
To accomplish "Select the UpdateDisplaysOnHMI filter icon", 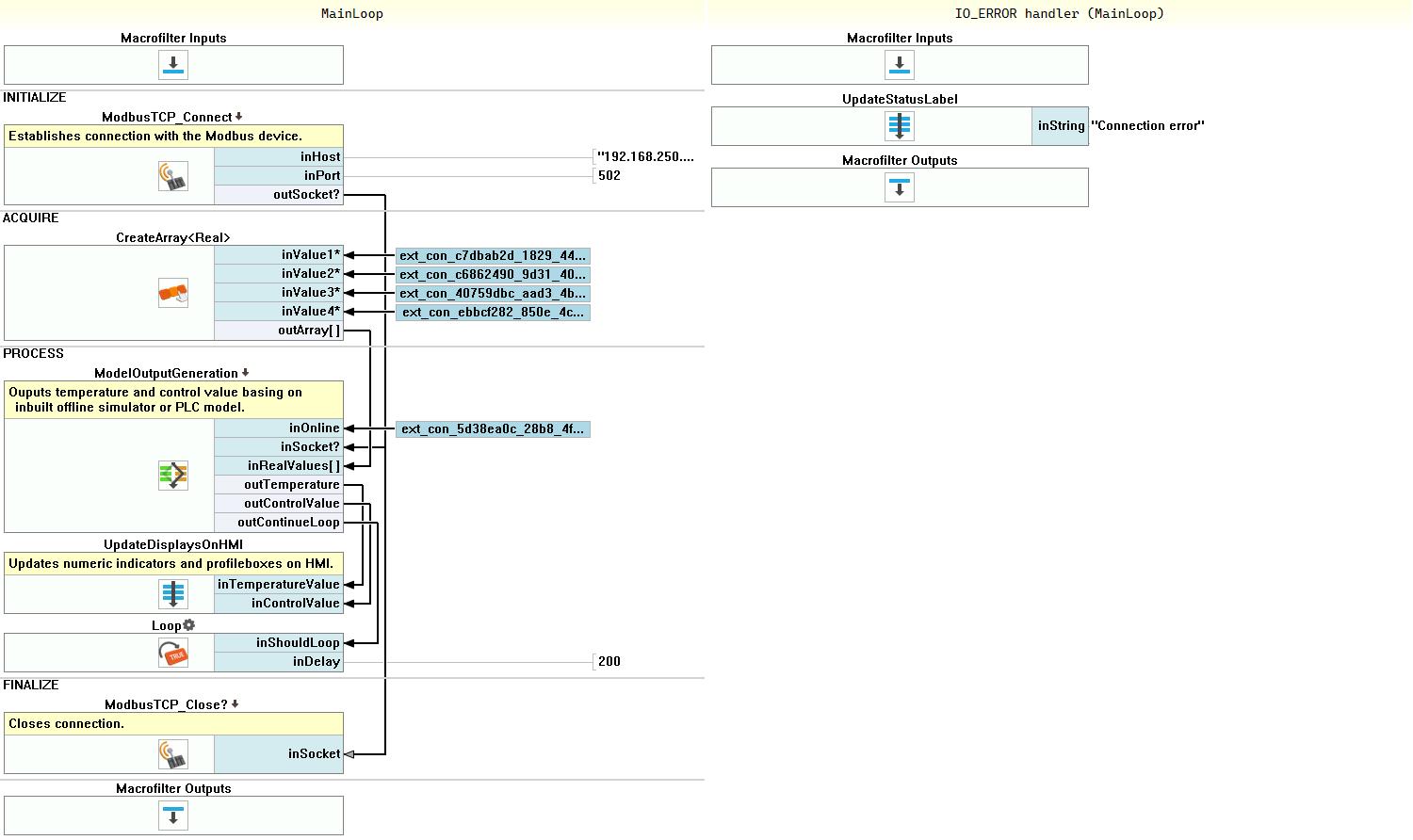I will pos(172,594).
